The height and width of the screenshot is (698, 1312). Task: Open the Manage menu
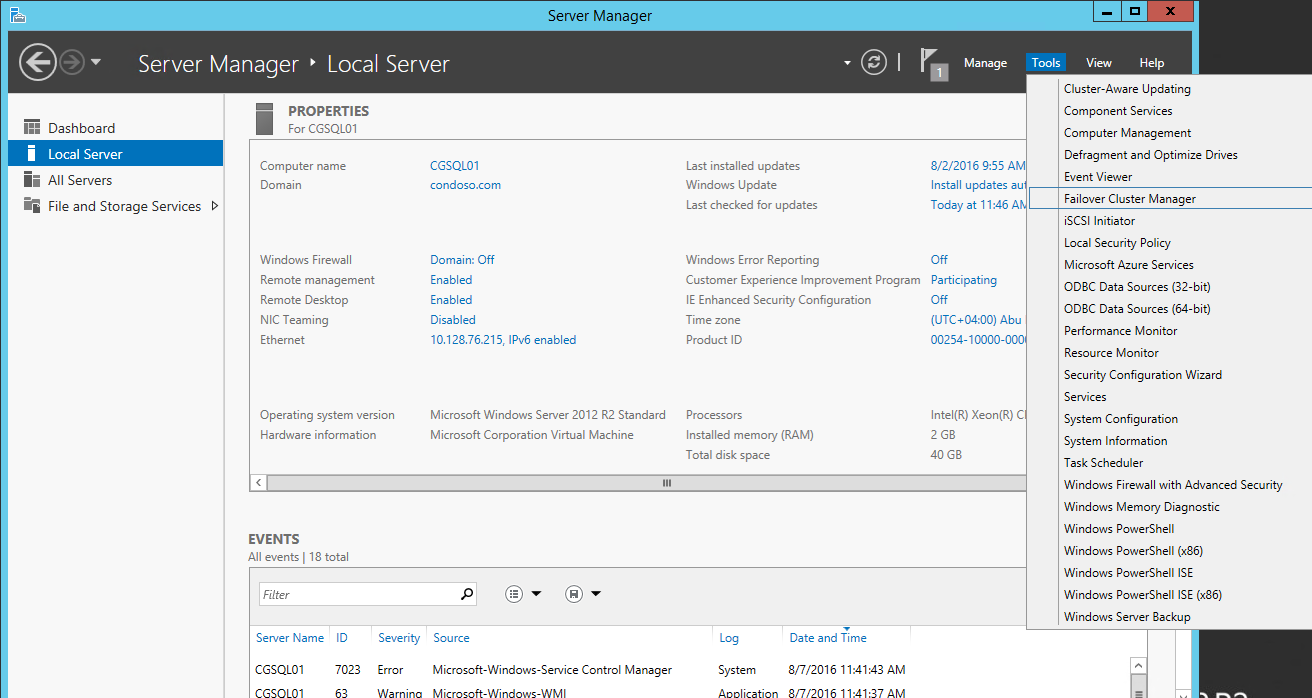click(985, 63)
